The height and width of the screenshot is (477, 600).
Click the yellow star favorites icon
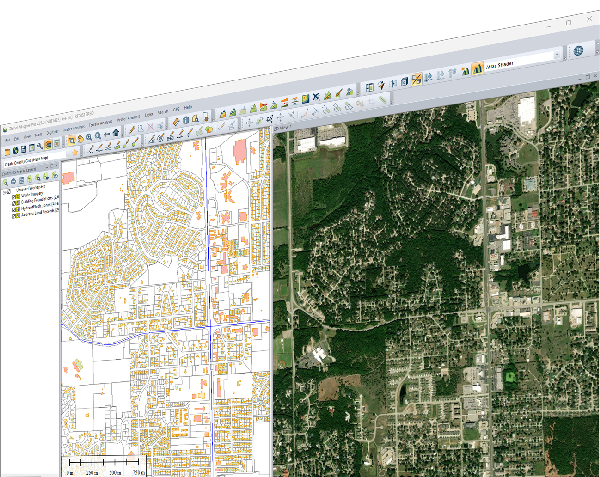(x=75, y=153)
